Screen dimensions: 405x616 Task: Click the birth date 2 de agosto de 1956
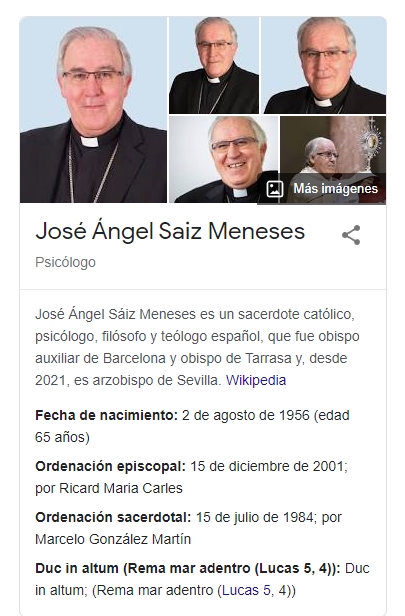click(x=246, y=415)
